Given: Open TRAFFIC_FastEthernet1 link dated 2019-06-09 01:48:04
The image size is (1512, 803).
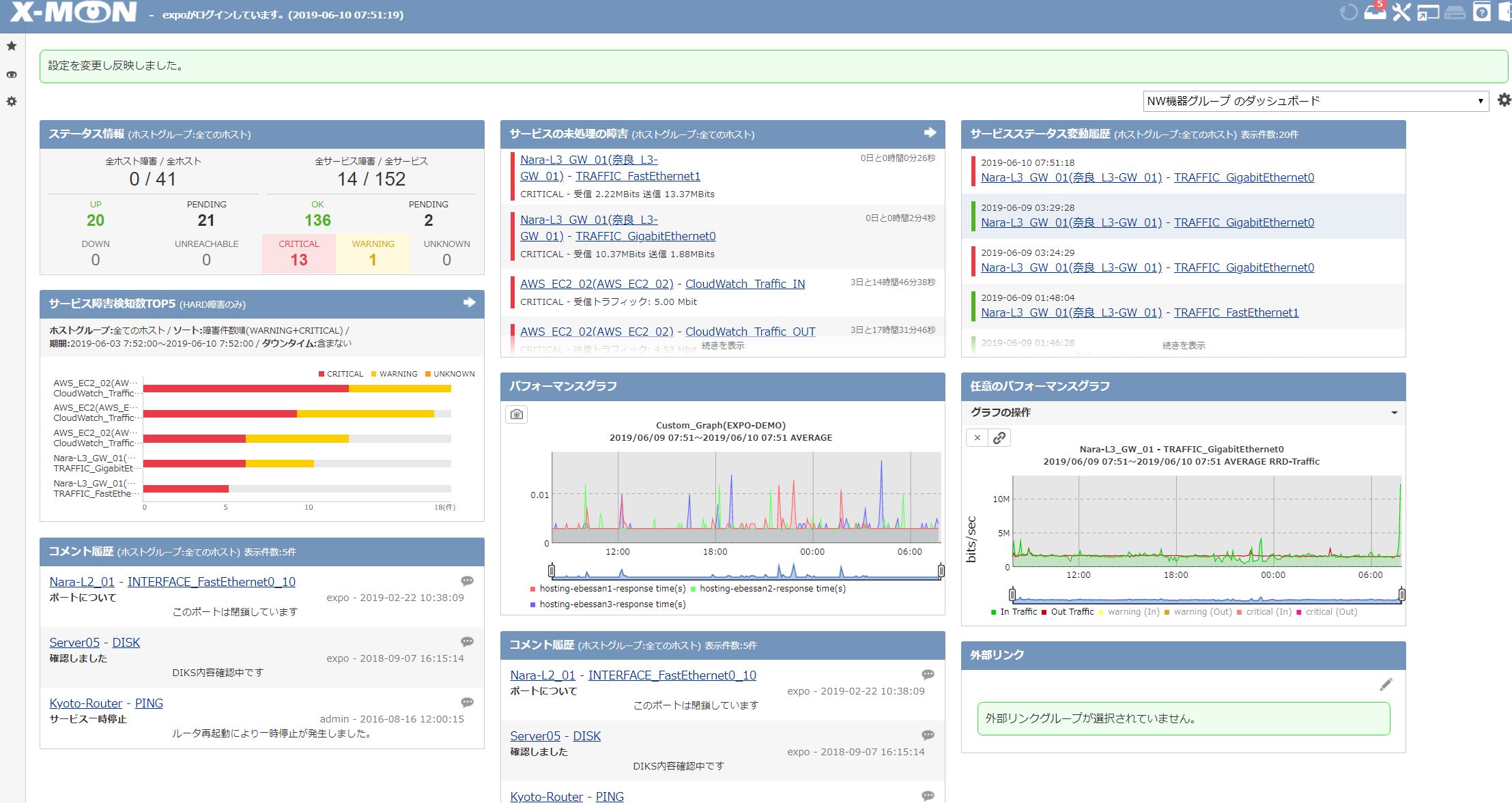Looking at the screenshot, I should coord(1236,312).
